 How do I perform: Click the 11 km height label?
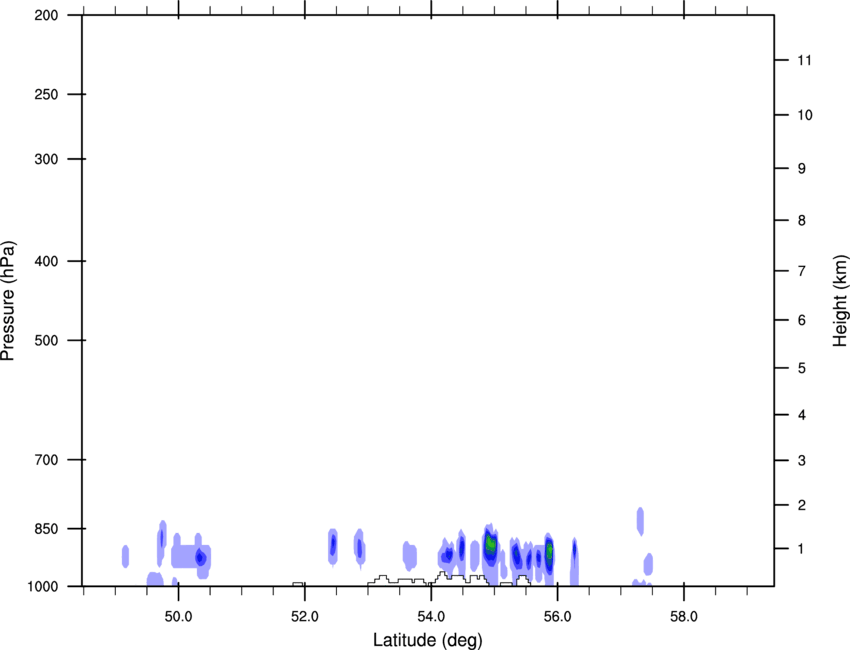pos(804,60)
